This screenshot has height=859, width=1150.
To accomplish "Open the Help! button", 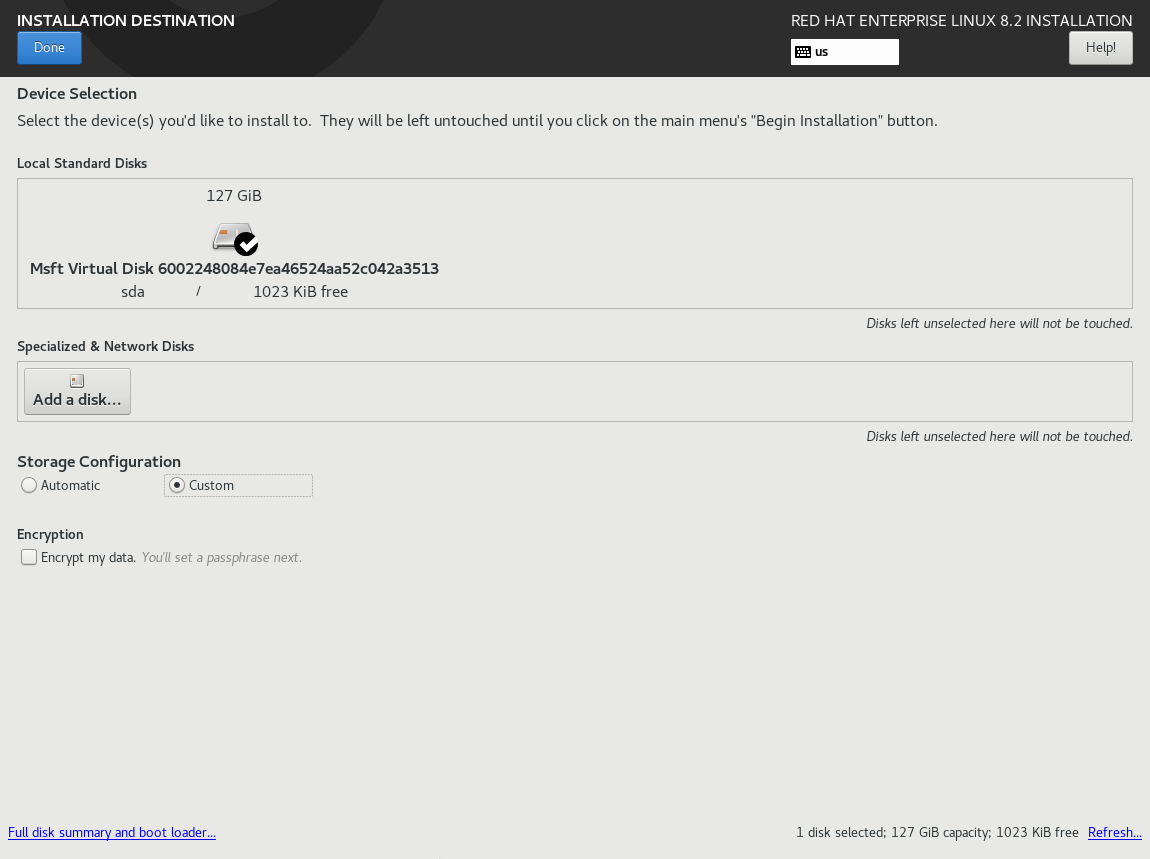I will pos(1100,48).
